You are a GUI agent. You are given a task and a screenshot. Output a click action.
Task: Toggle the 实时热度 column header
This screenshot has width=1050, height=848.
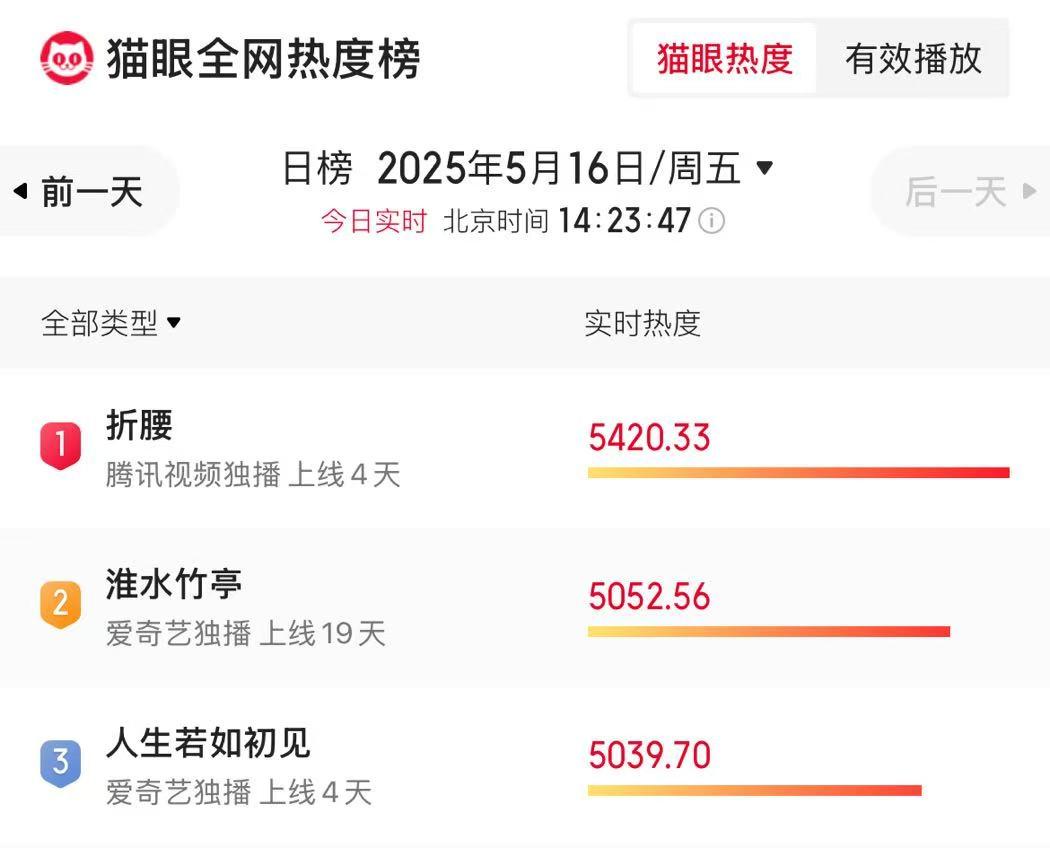click(643, 323)
